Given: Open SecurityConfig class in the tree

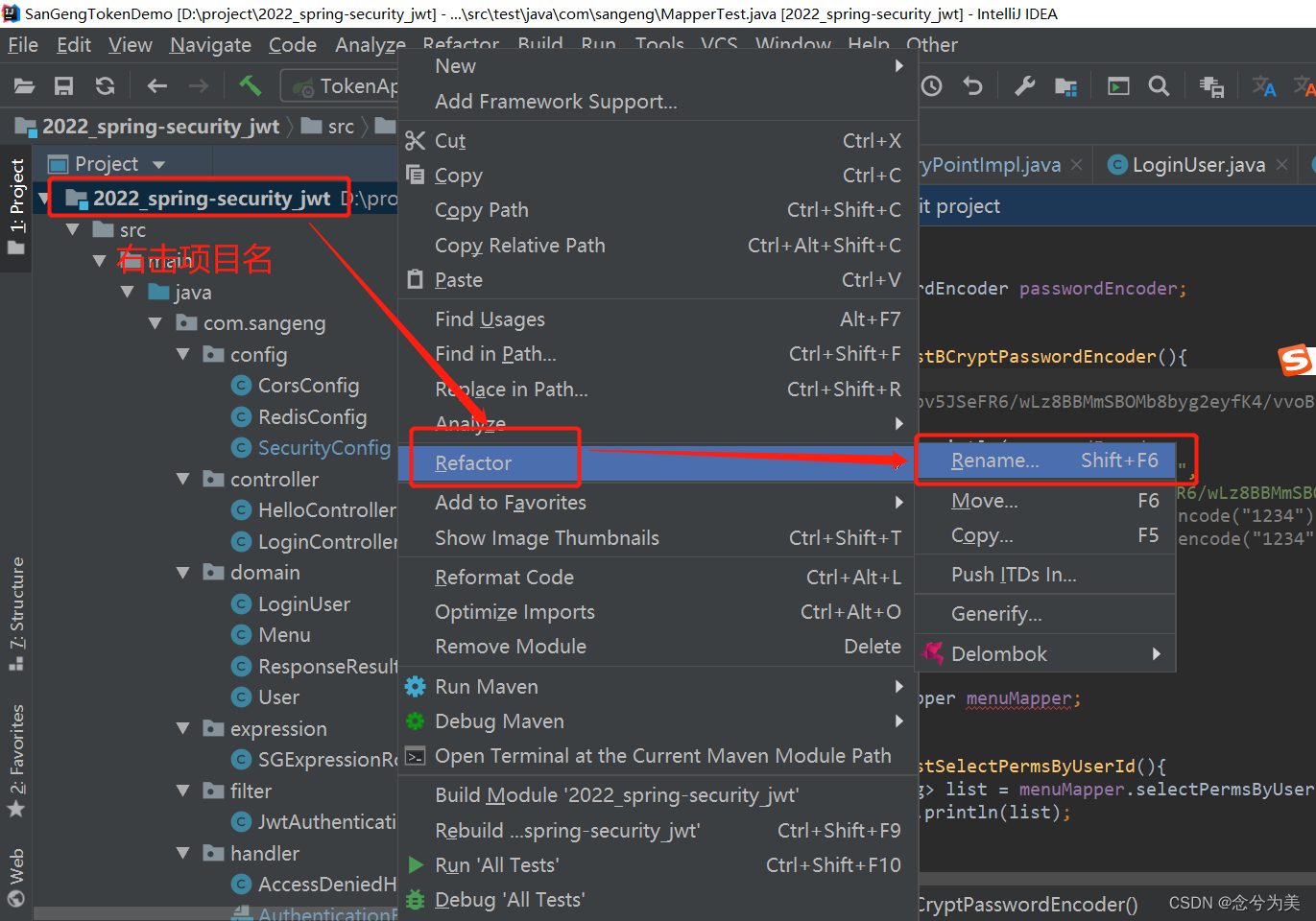Looking at the screenshot, I should (312, 448).
